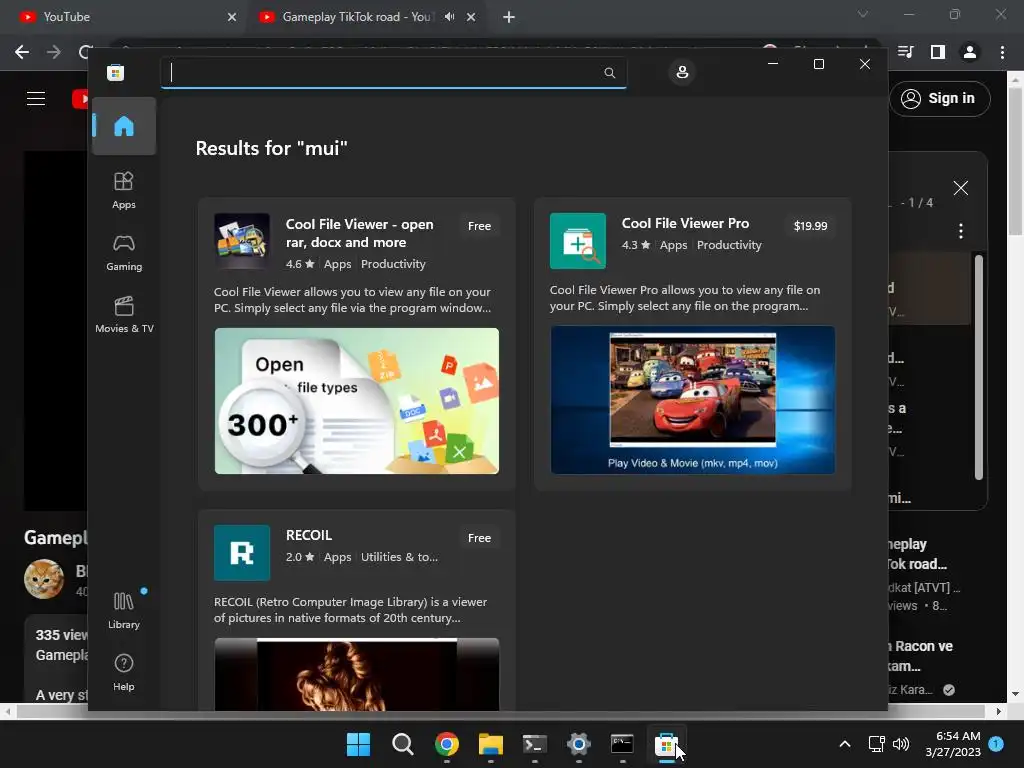Image resolution: width=1024 pixels, height=768 pixels.
Task: Open the Store user account icon
Action: pyautogui.click(x=682, y=72)
